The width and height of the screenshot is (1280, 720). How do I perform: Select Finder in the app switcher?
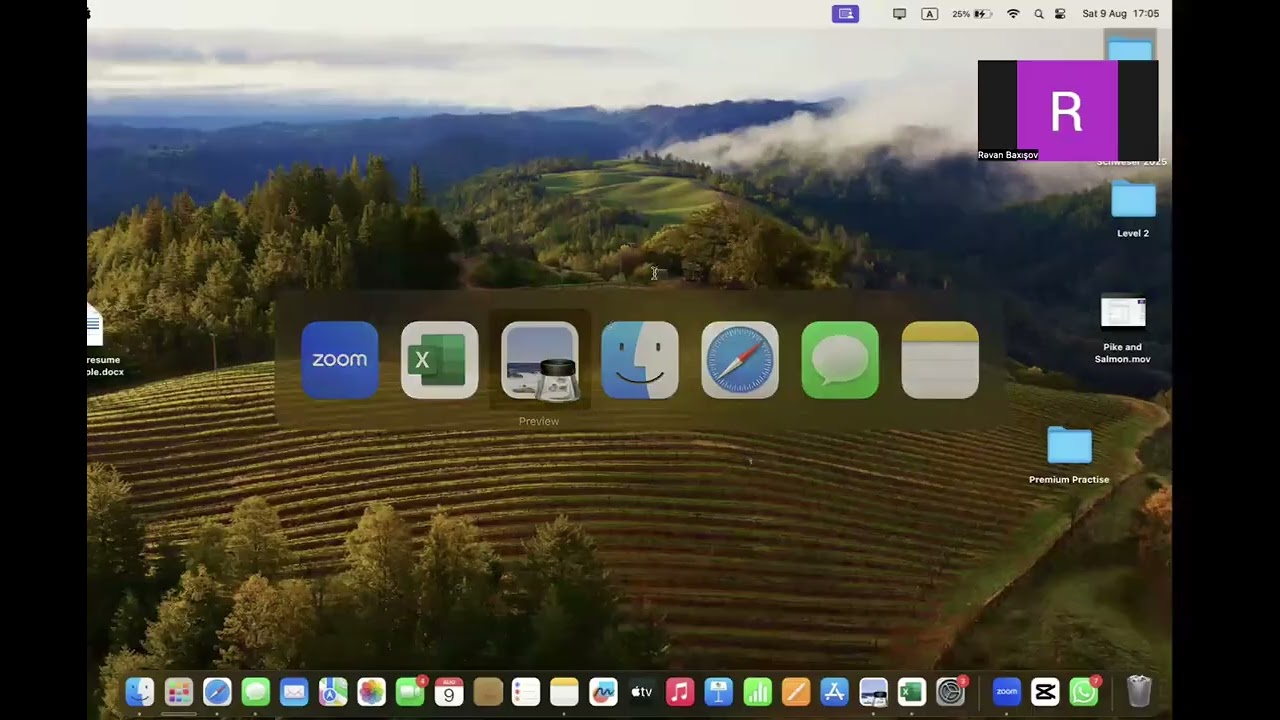click(640, 360)
